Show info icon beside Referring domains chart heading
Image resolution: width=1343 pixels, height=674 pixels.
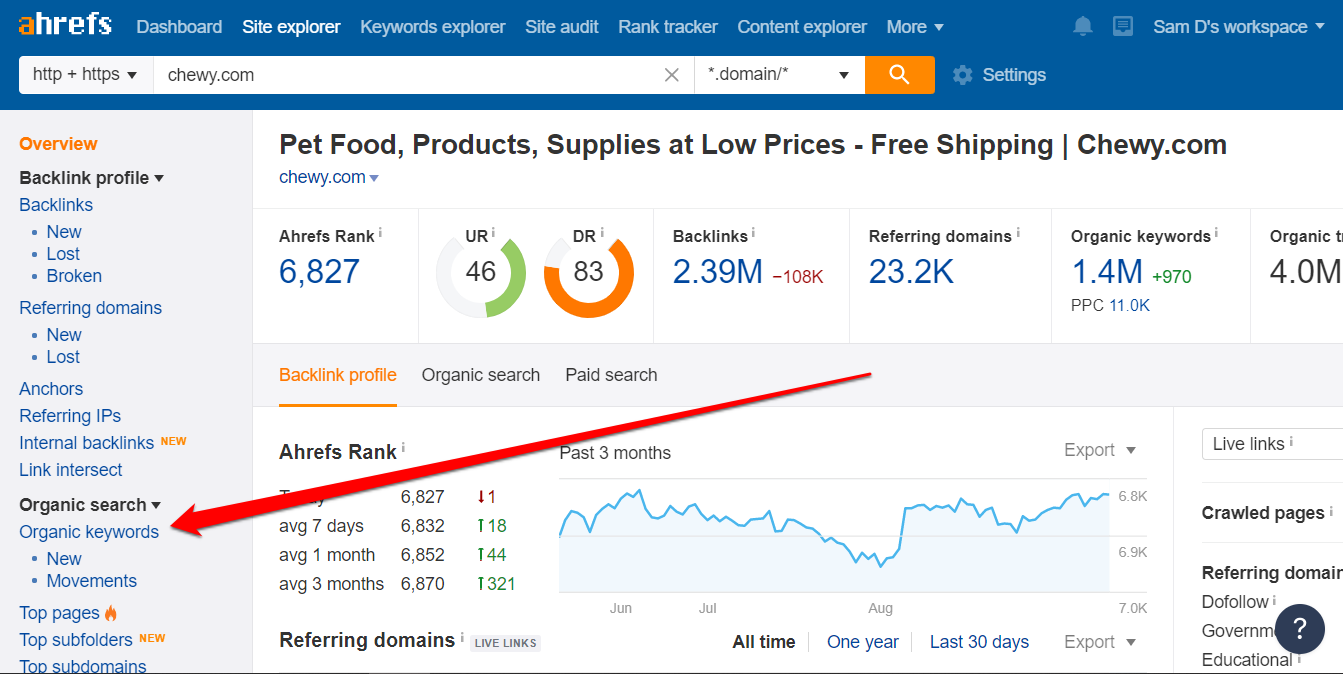coord(462,637)
